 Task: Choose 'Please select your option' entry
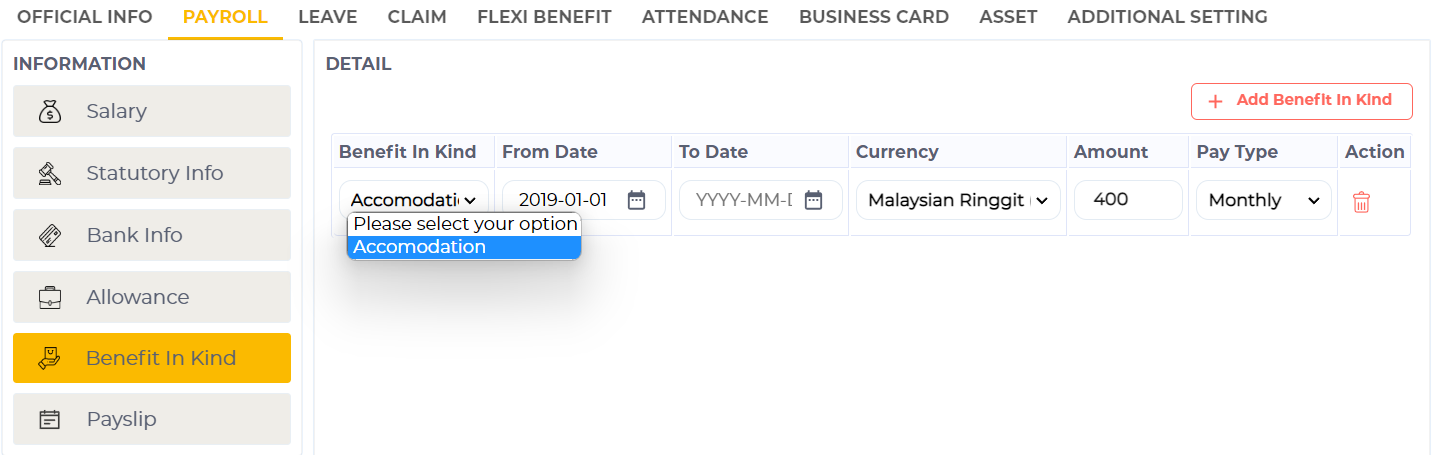(x=464, y=223)
